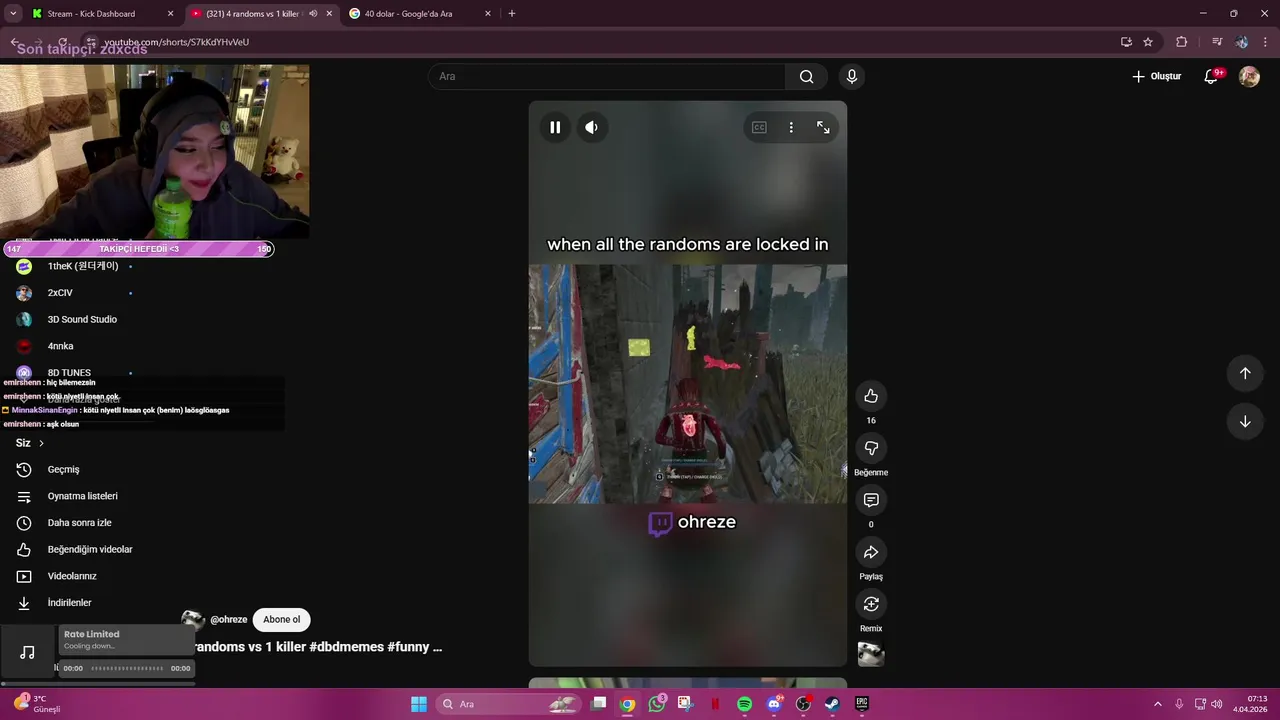Open Discord from the taskbar
Image resolution: width=1280 pixels, height=720 pixels.
coord(773,704)
